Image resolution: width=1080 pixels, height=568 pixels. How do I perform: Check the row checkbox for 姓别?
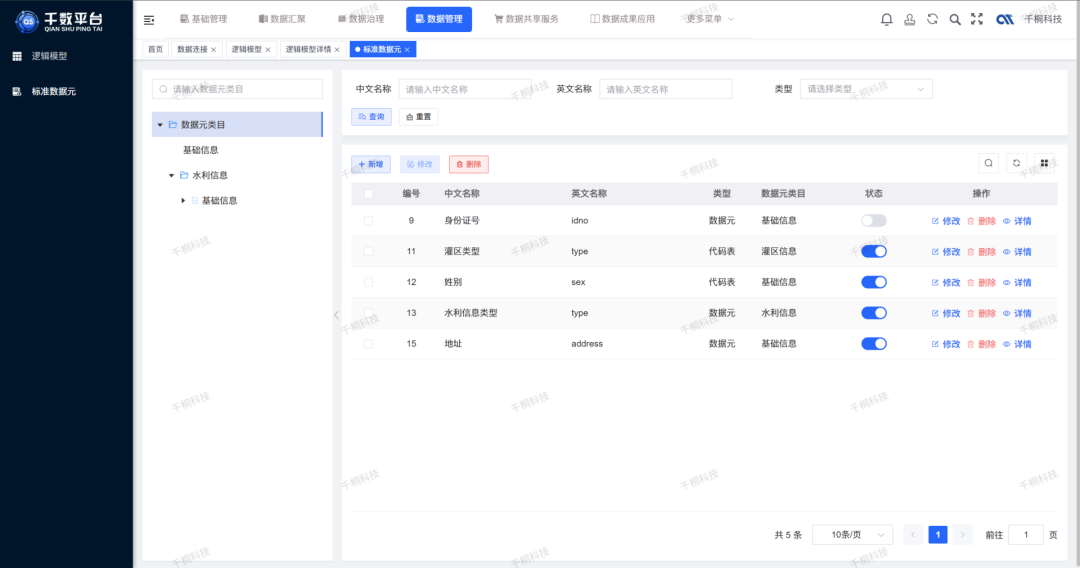tap(368, 282)
